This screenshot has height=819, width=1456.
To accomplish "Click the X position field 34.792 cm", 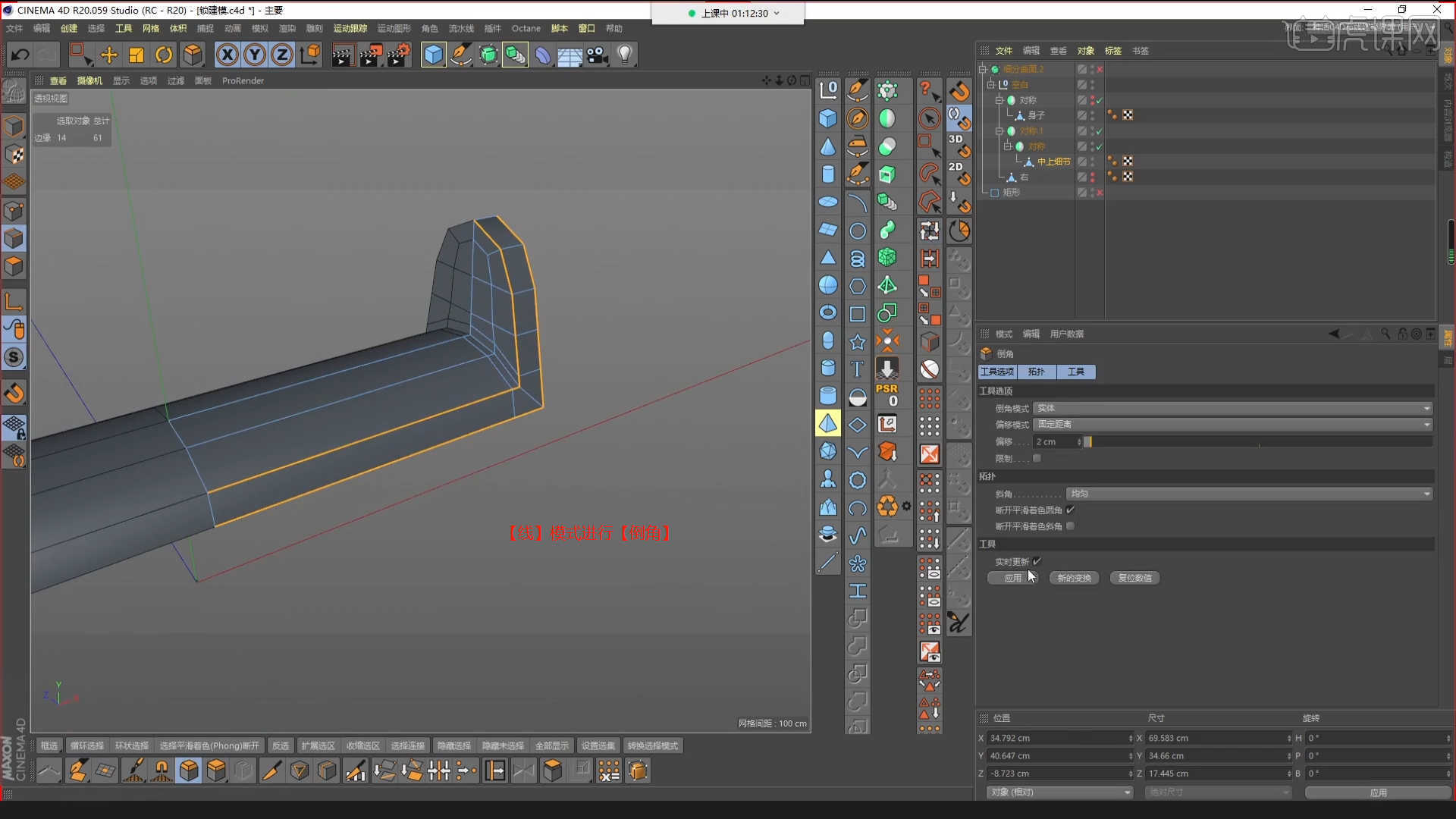I will (1058, 738).
